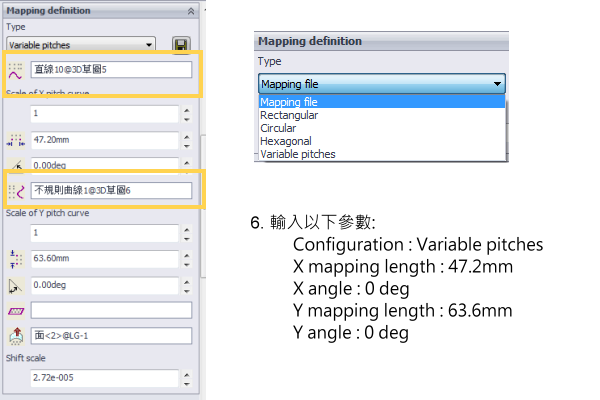600x400 pixels.
Task: Click the red mapping area icon
Action: point(15,309)
